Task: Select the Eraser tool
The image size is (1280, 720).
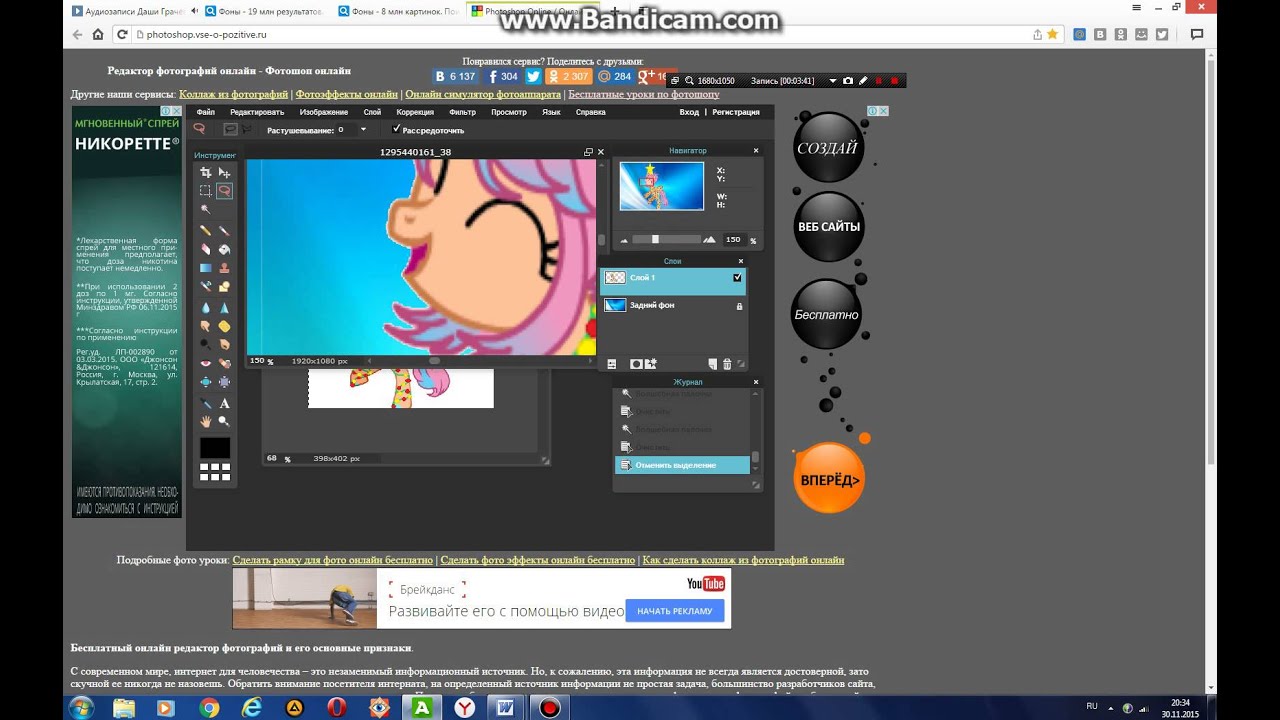Action: pyautogui.click(x=206, y=249)
